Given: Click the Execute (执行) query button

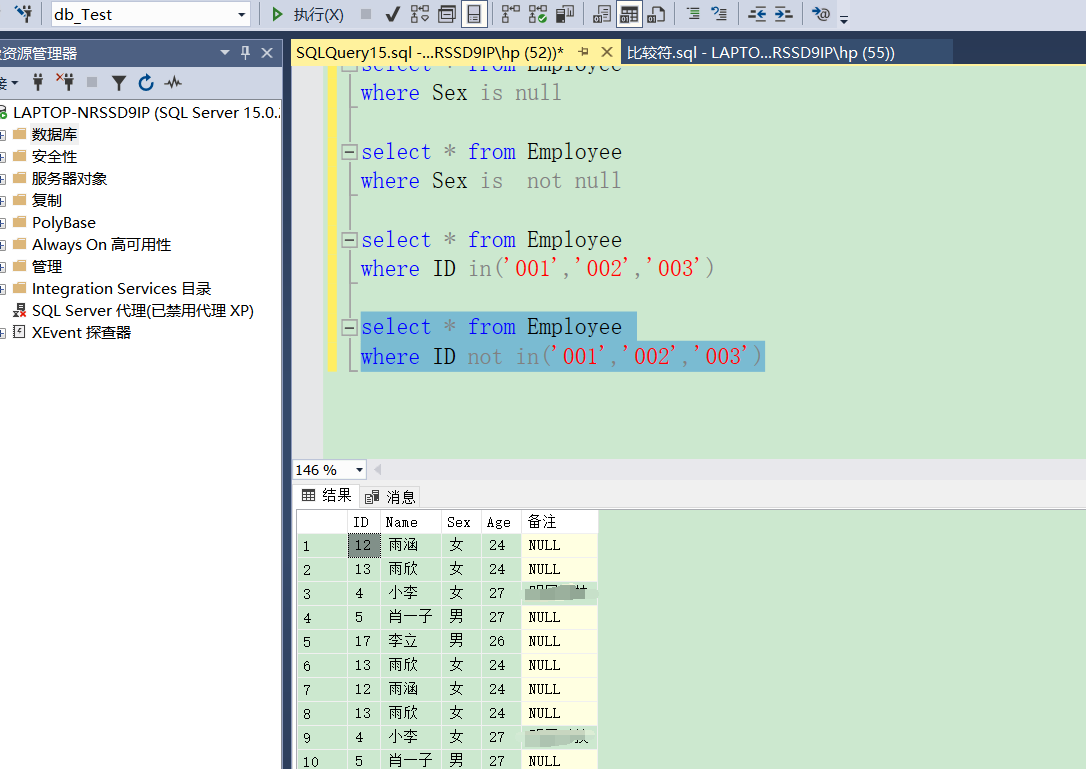Looking at the screenshot, I should coord(308,15).
